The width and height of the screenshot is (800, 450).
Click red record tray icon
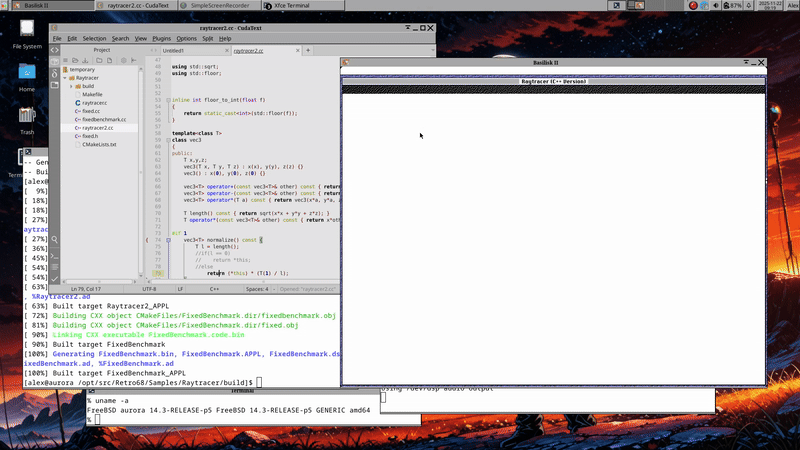pyautogui.click(x=693, y=6)
